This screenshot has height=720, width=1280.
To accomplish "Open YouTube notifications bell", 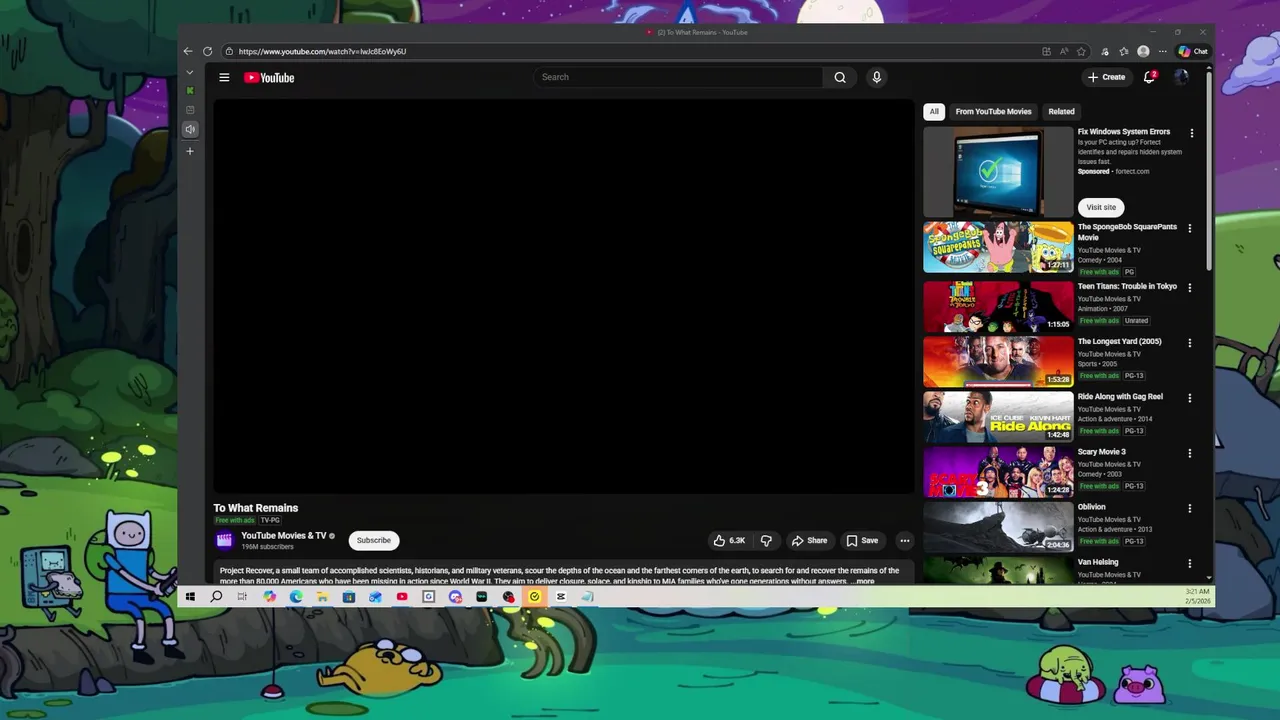I will [x=1150, y=77].
